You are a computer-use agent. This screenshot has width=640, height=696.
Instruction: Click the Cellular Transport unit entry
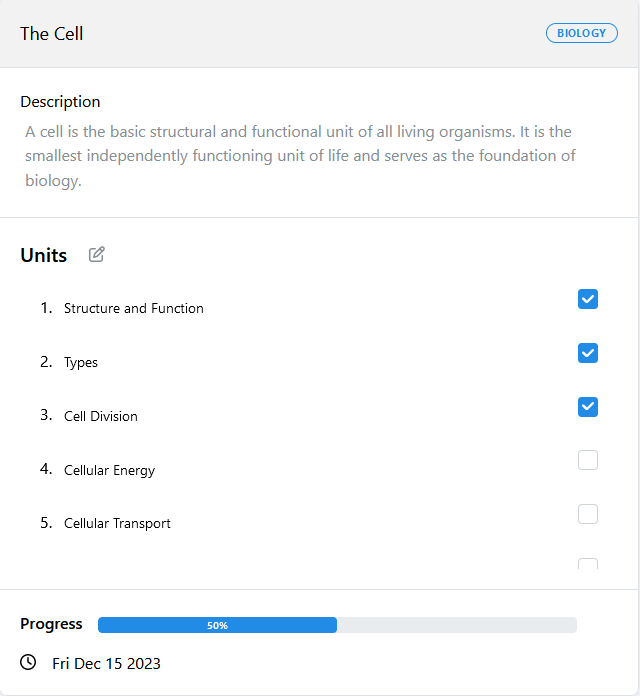117,523
